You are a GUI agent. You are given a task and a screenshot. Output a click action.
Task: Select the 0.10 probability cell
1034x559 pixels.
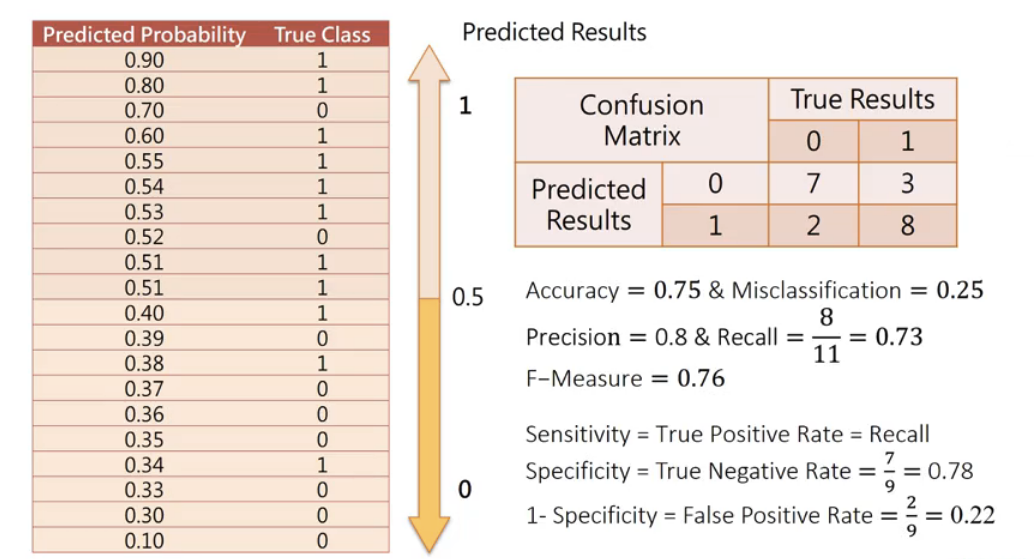[x=145, y=541]
